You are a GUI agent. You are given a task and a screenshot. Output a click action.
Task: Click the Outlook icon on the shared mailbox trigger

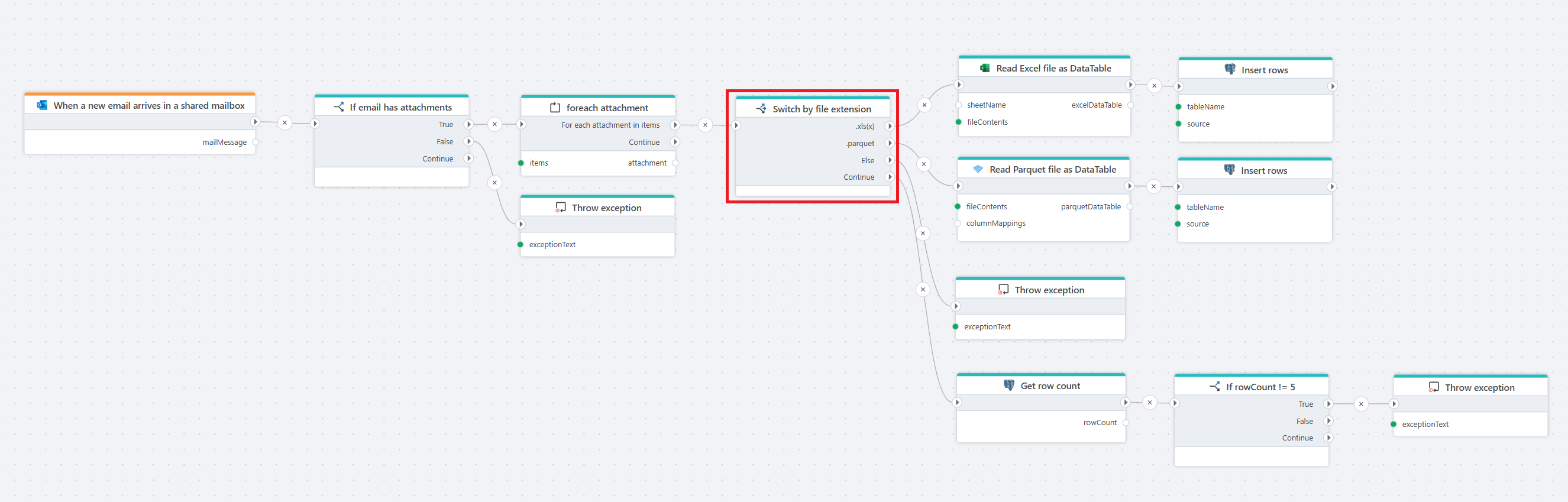42,105
